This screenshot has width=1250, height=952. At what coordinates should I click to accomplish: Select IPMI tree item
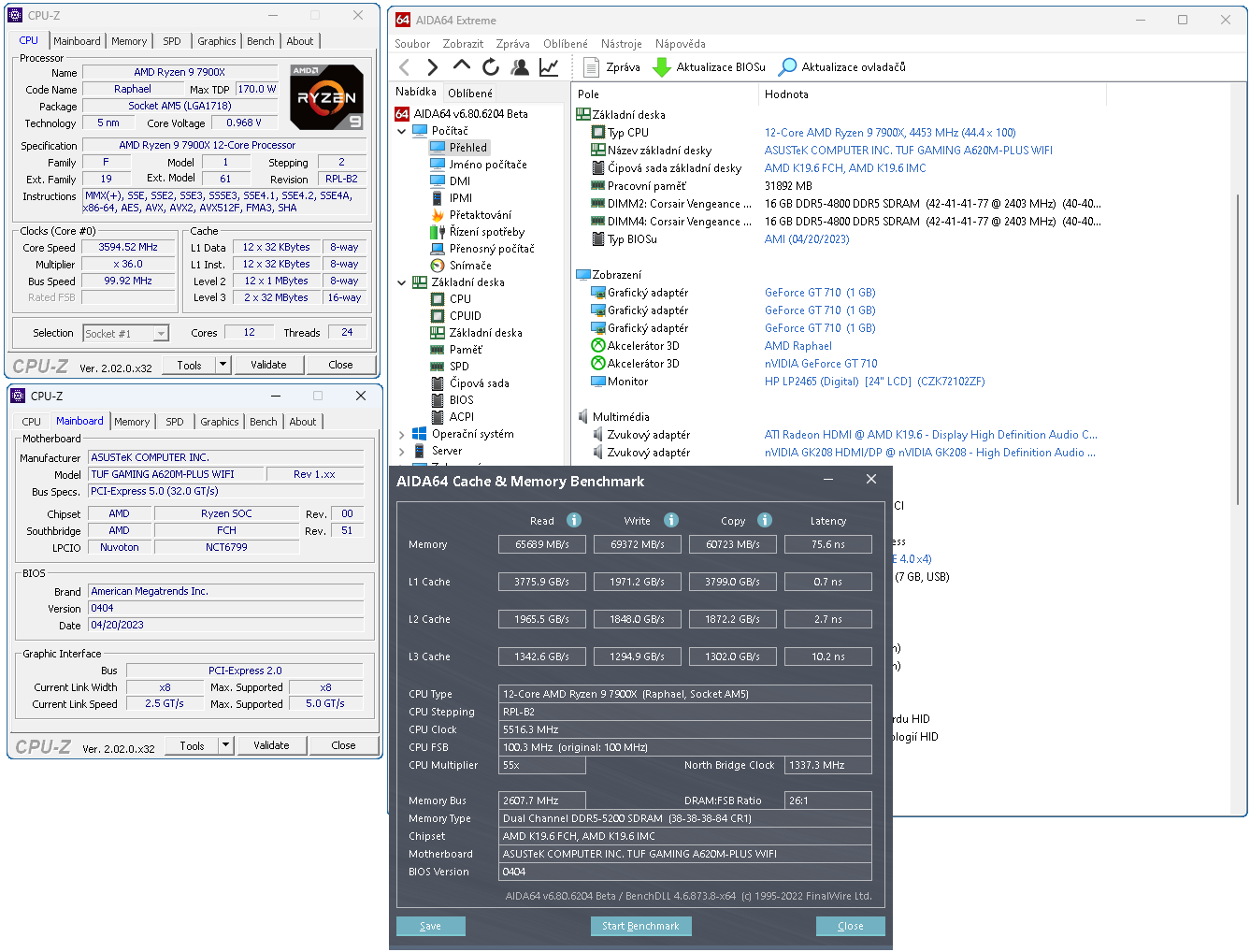452,198
